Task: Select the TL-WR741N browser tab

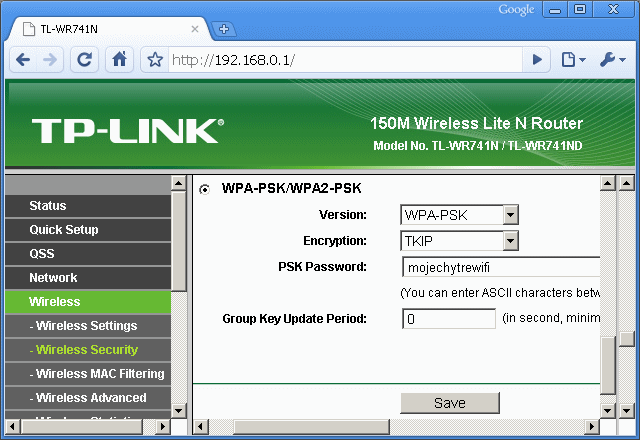Action: pos(108,29)
